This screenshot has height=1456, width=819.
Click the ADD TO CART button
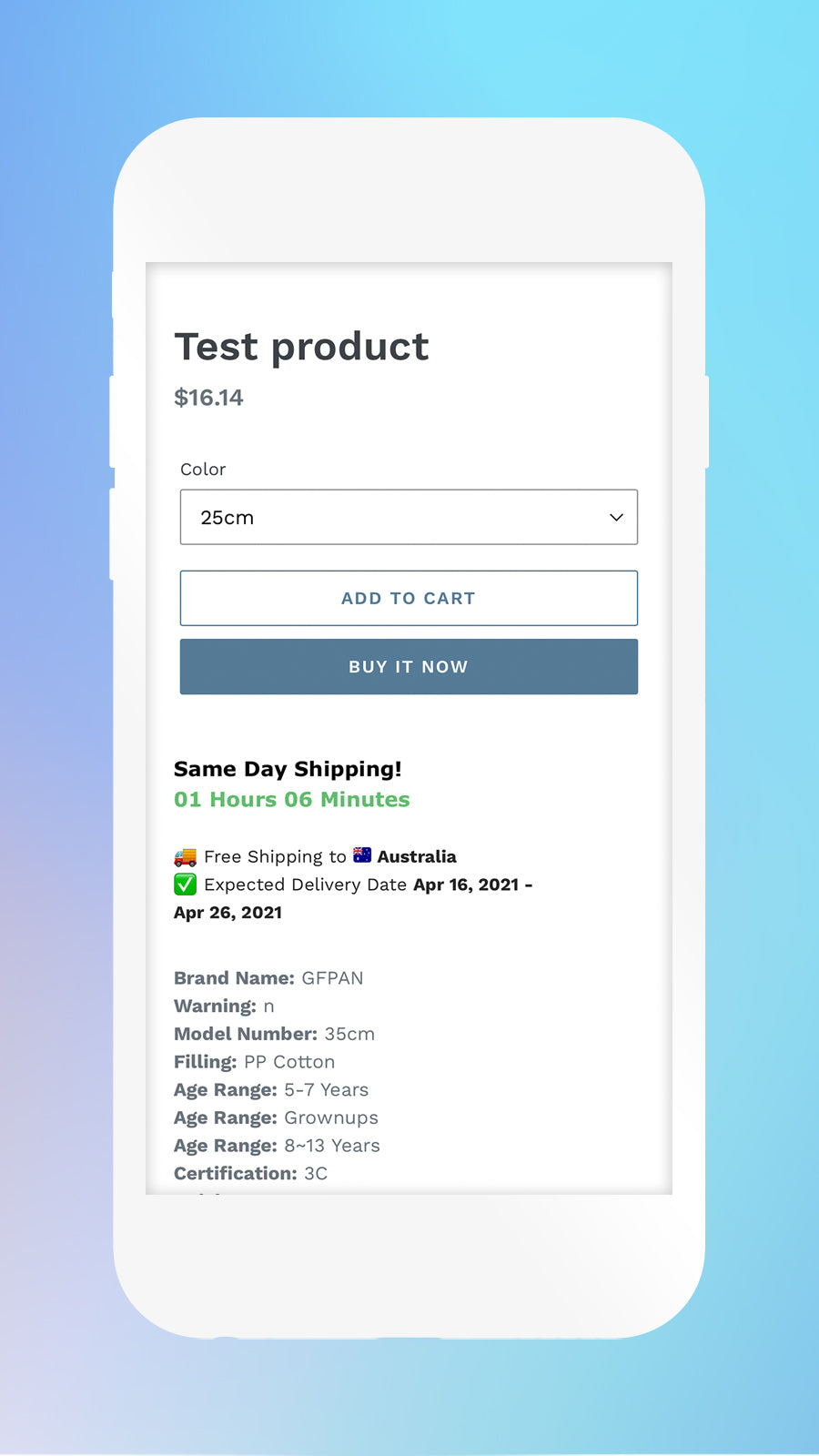coord(409,598)
